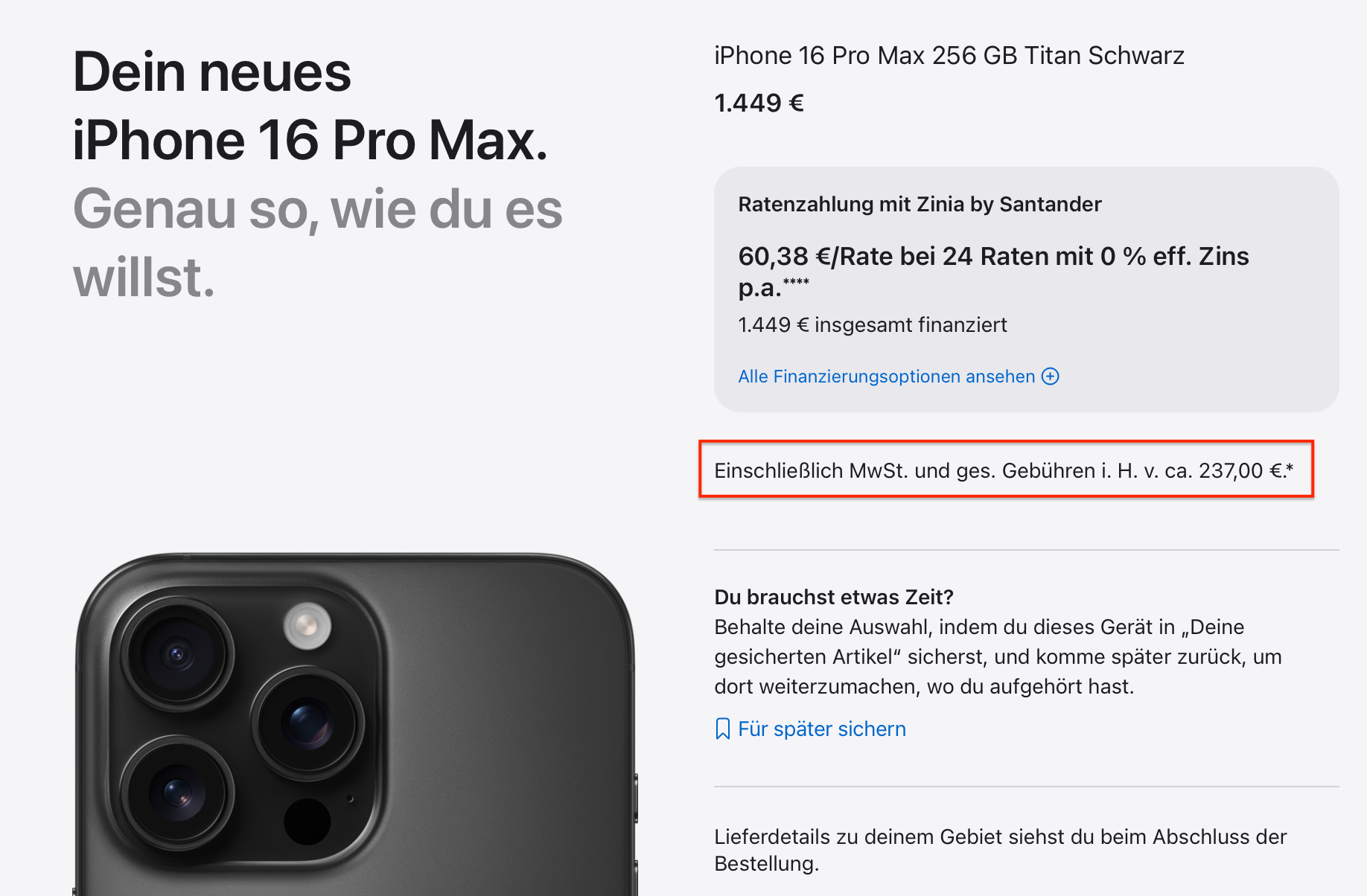Click the bottom-left camera lens on the iPhone

pyautogui.click(x=177, y=793)
